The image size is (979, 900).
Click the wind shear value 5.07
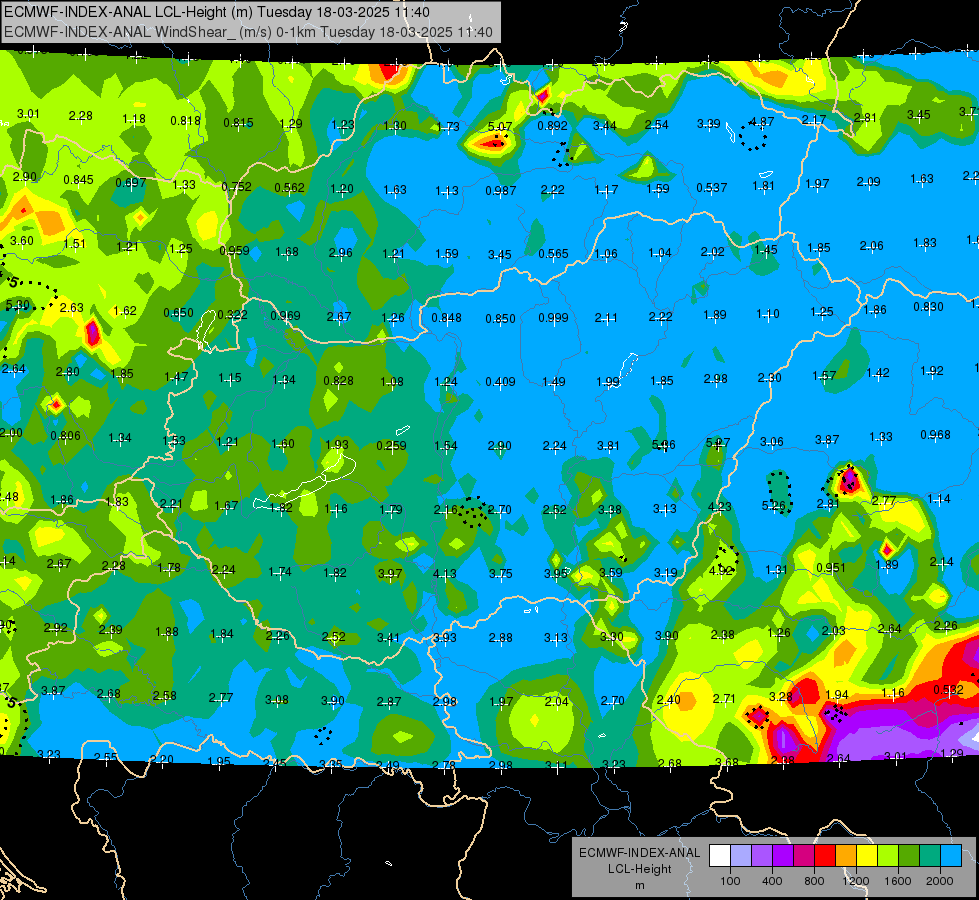click(499, 127)
